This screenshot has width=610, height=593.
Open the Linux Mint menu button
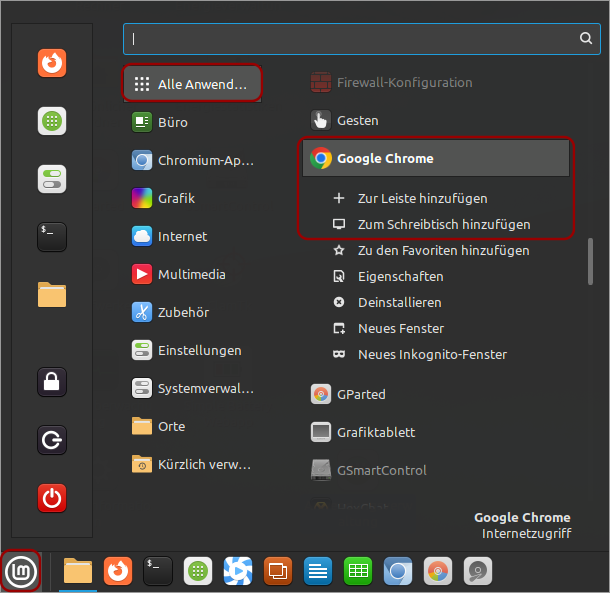[x=21, y=572]
